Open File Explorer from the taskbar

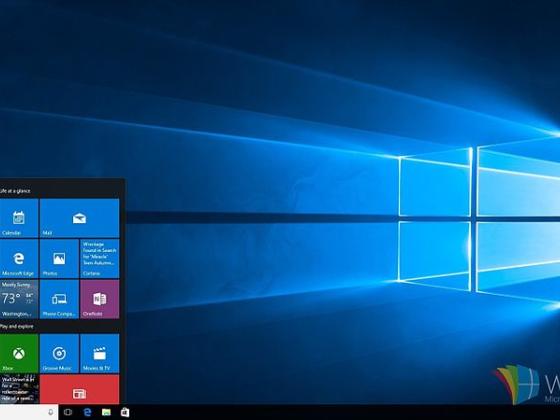[x=106, y=412]
